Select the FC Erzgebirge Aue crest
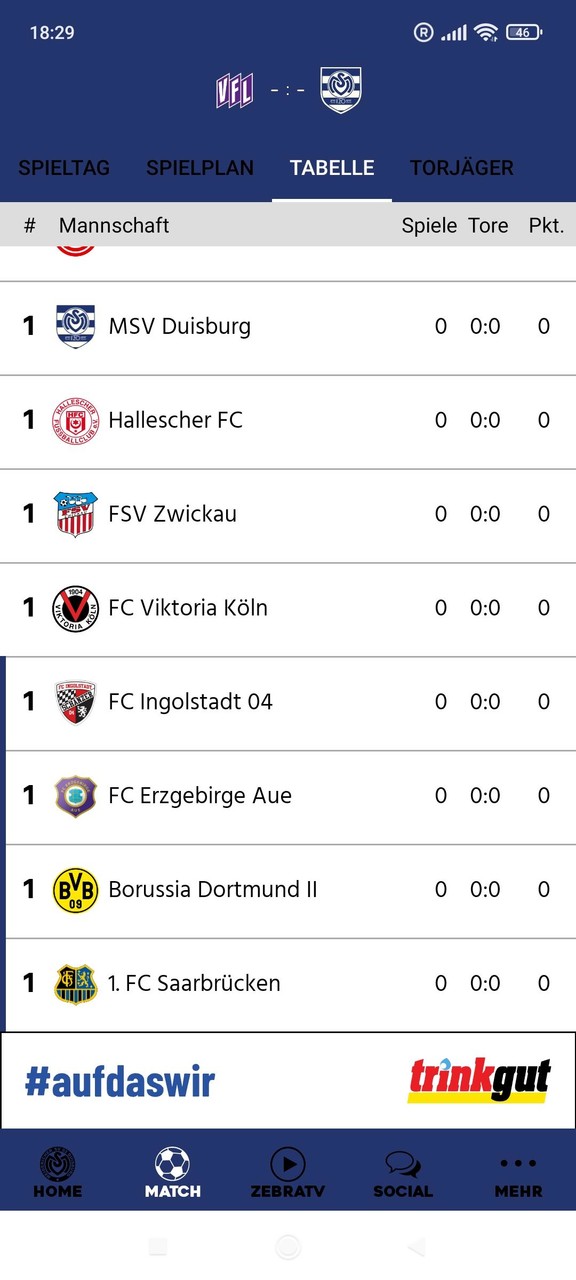The image size is (576, 1280). [74, 795]
